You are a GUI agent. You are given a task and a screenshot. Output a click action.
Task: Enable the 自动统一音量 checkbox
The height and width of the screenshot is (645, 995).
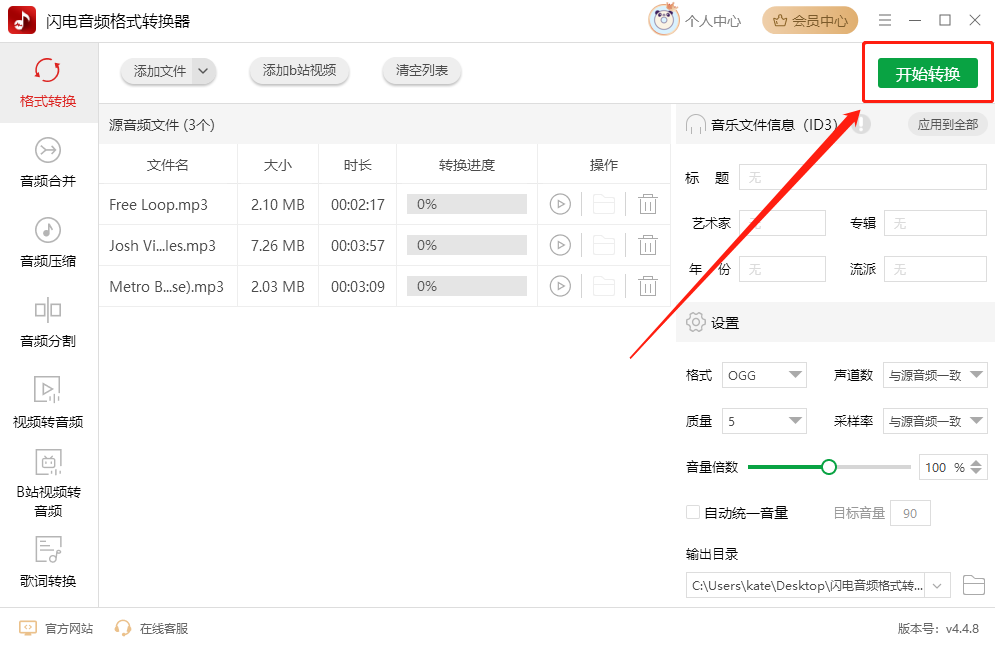[x=693, y=512]
